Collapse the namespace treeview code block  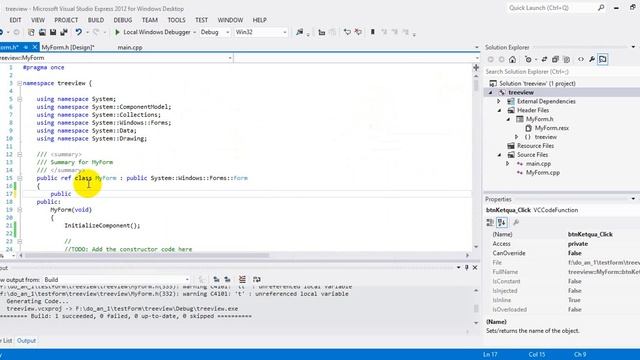pyautogui.click(x=19, y=83)
